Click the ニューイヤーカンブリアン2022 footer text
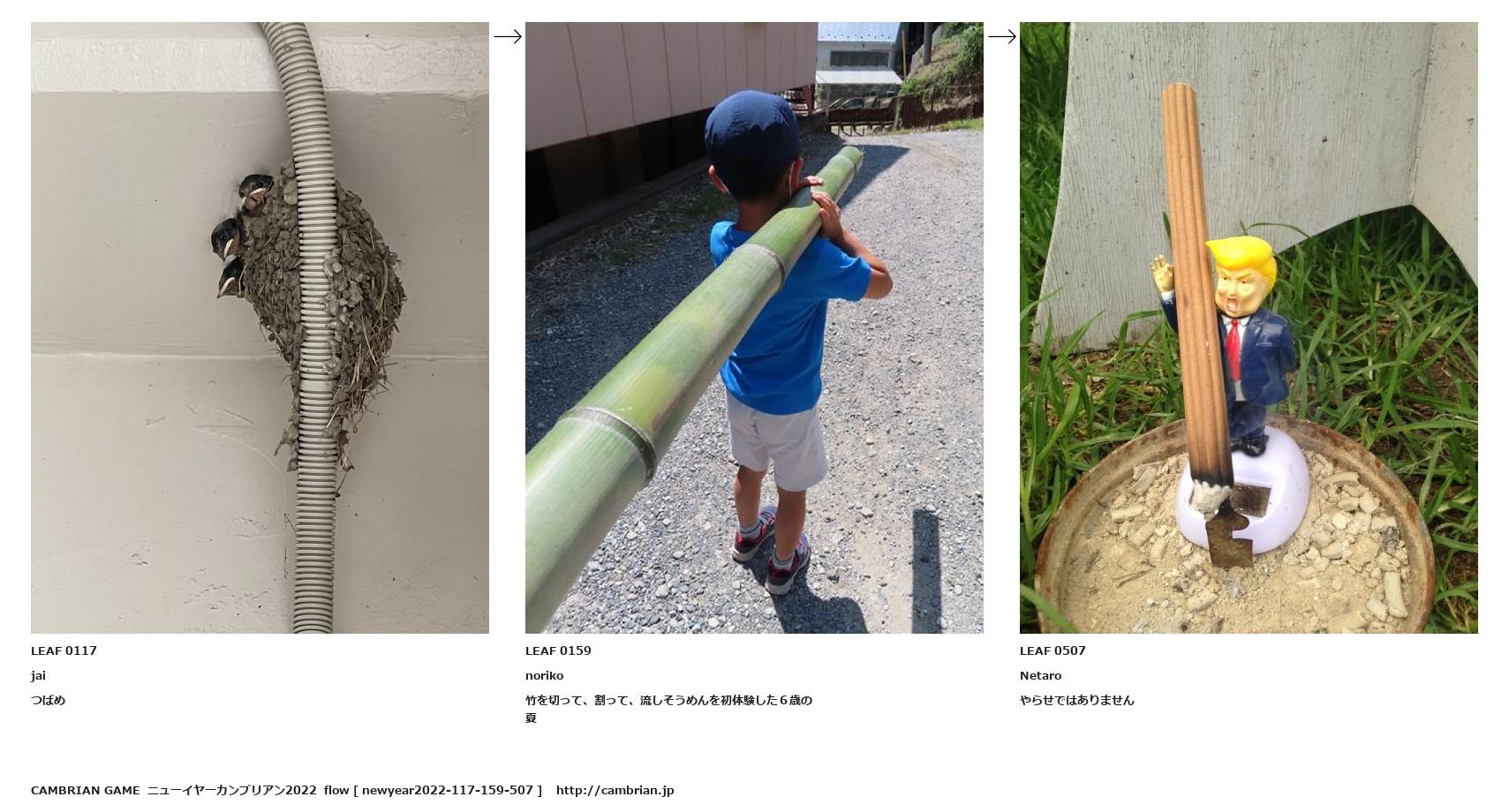The image size is (1509, 812). click(231, 790)
